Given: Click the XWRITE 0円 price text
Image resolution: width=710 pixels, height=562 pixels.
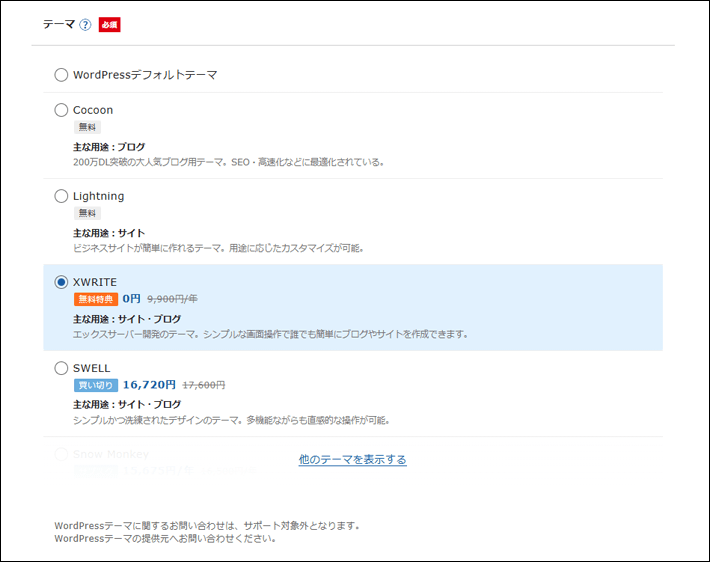Looking at the screenshot, I should coord(132,299).
